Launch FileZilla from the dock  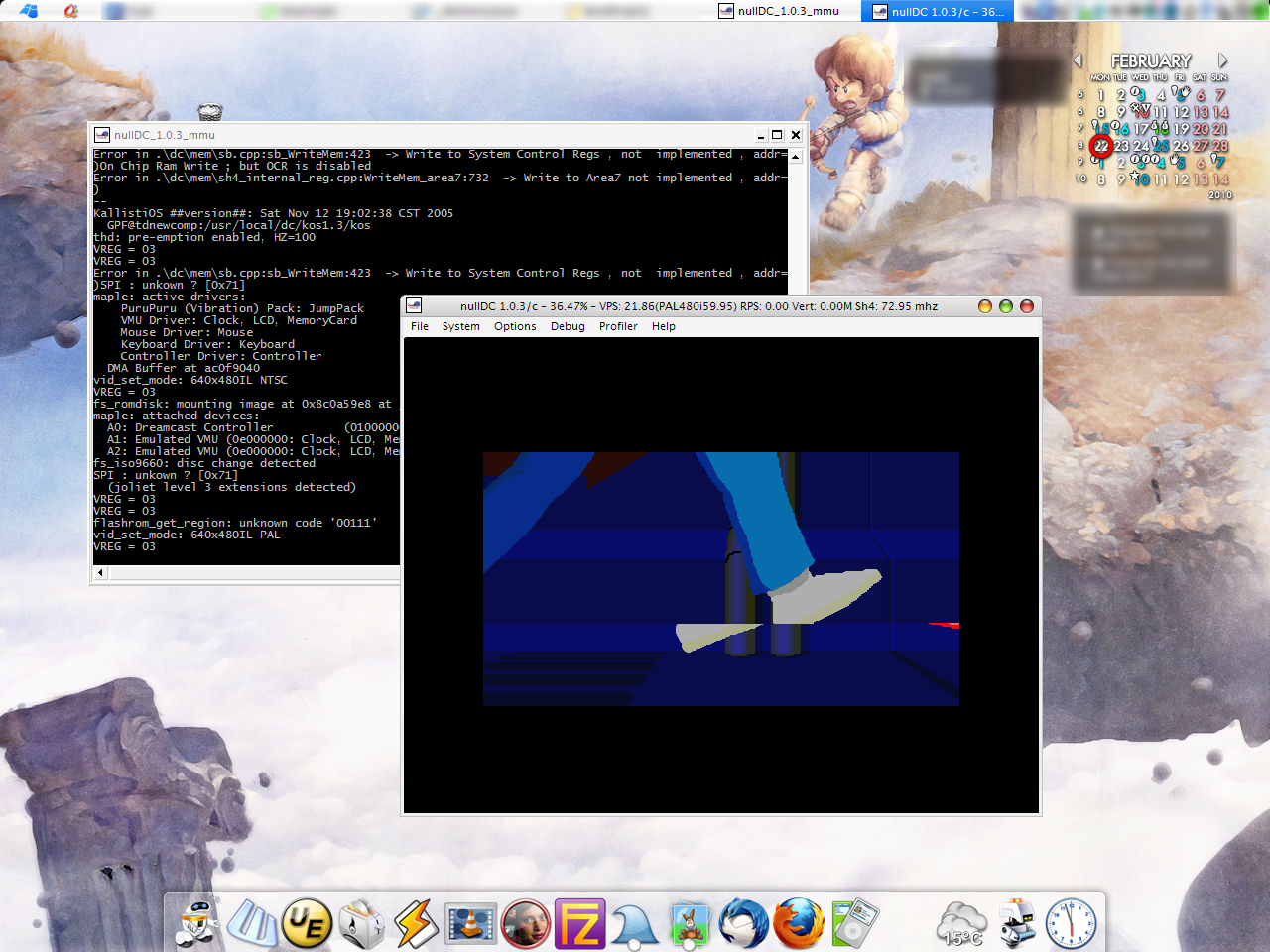click(579, 923)
